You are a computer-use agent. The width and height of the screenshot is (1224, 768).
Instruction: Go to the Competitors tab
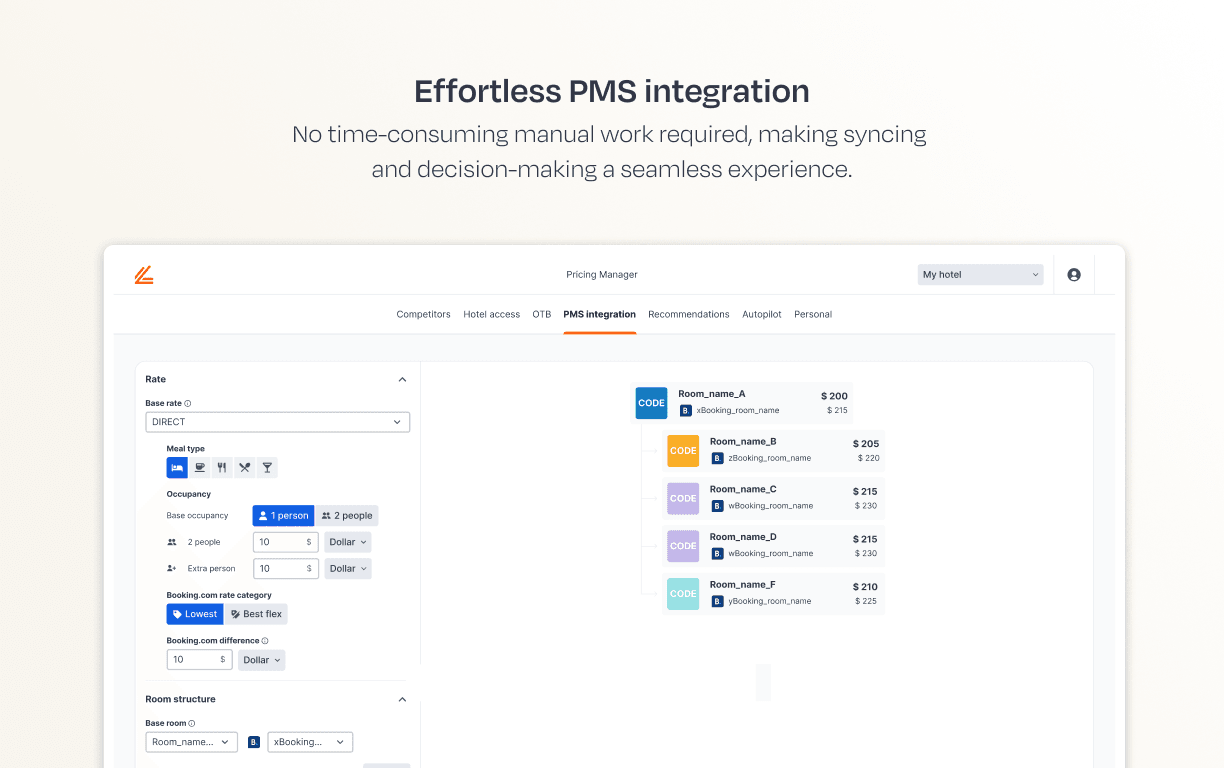(x=423, y=314)
